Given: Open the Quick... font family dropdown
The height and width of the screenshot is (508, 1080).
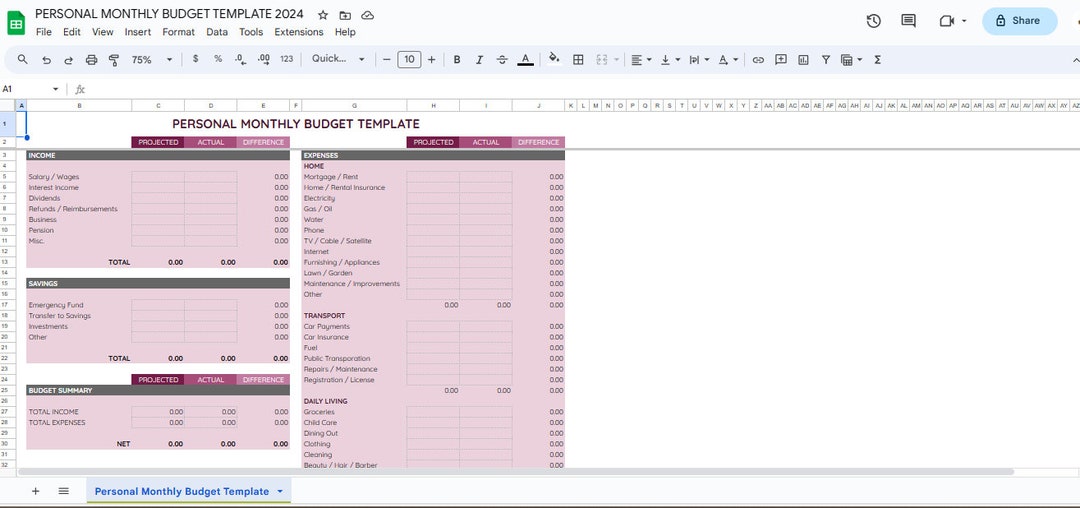Looking at the screenshot, I should click(x=338, y=59).
